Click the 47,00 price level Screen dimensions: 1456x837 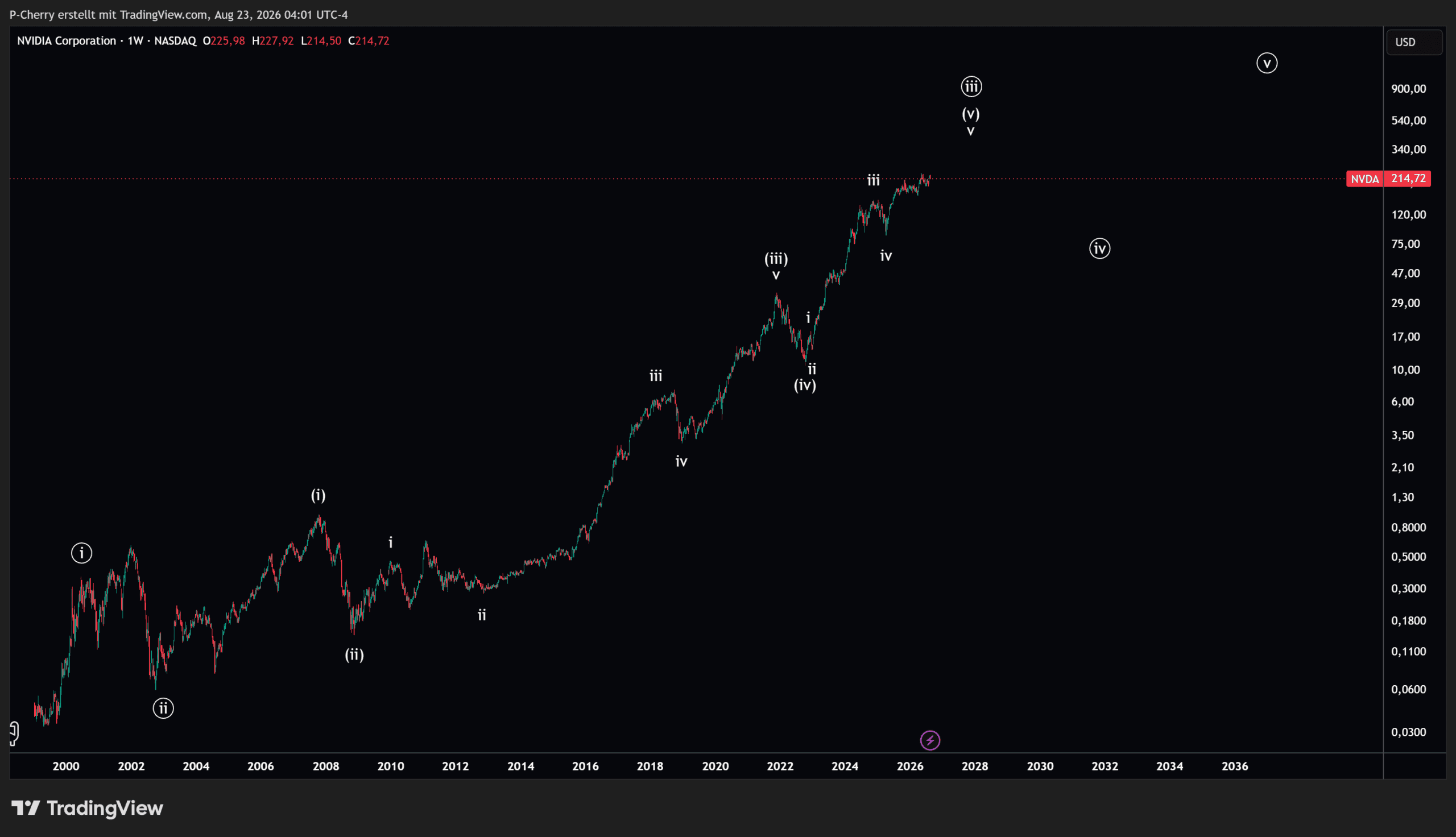(x=1405, y=274)
